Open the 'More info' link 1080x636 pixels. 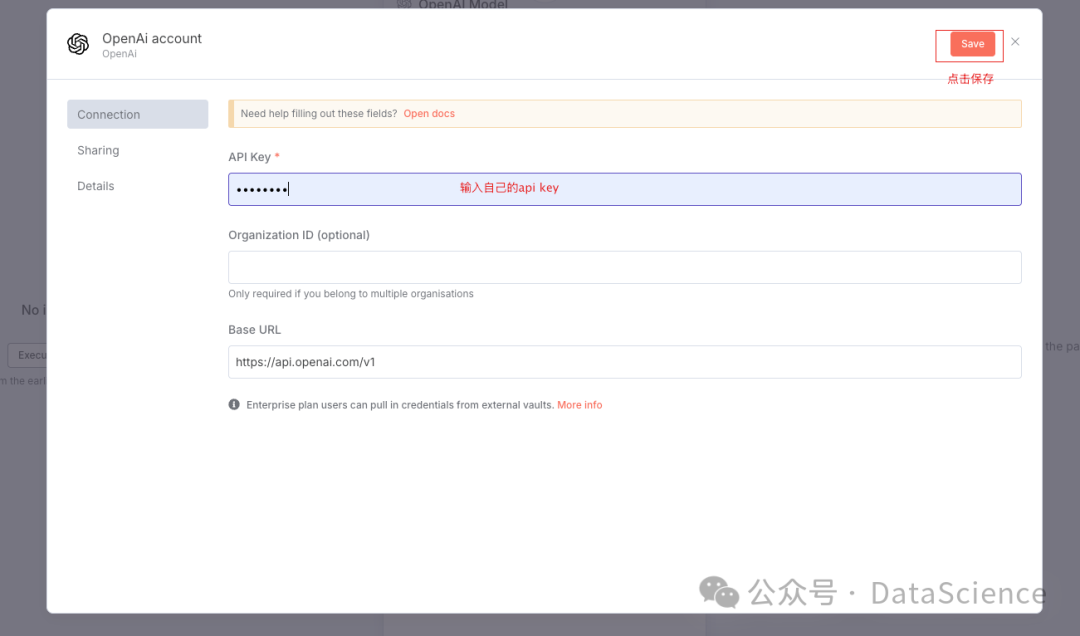(579, 405)
